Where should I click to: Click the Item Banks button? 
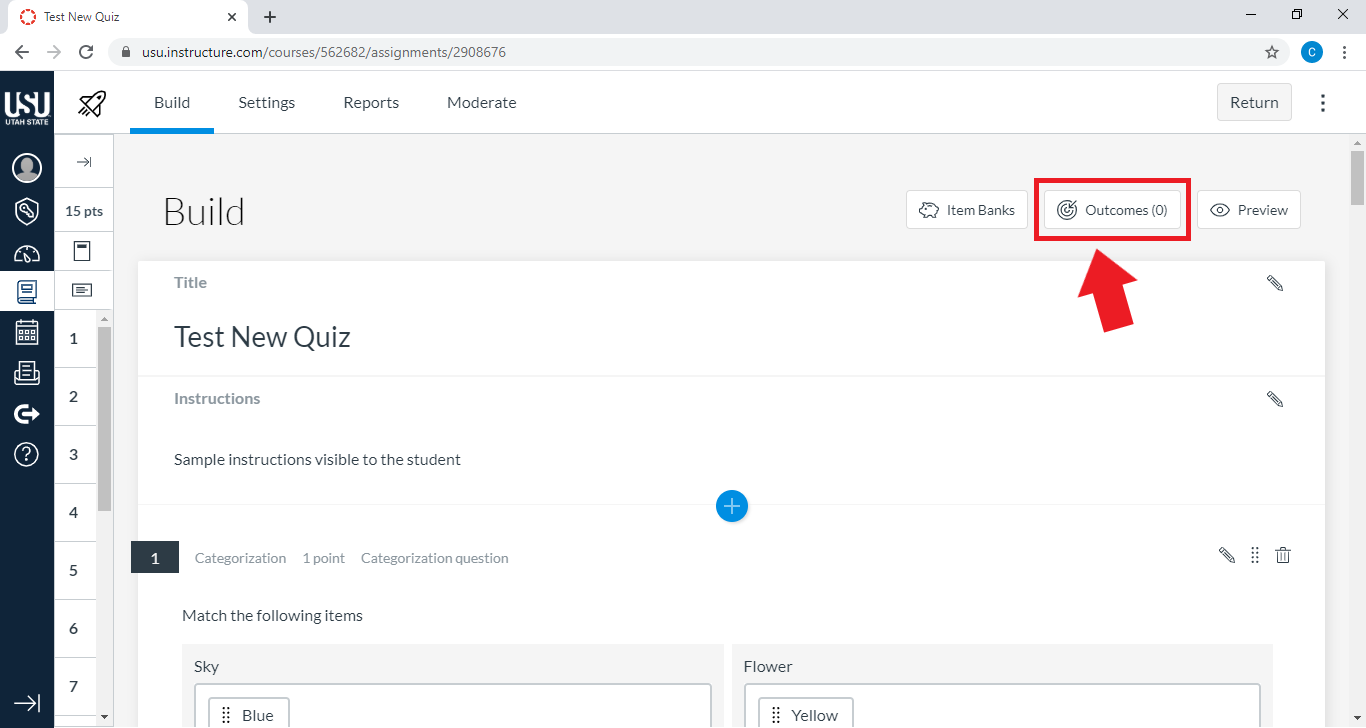pos(966,210)
